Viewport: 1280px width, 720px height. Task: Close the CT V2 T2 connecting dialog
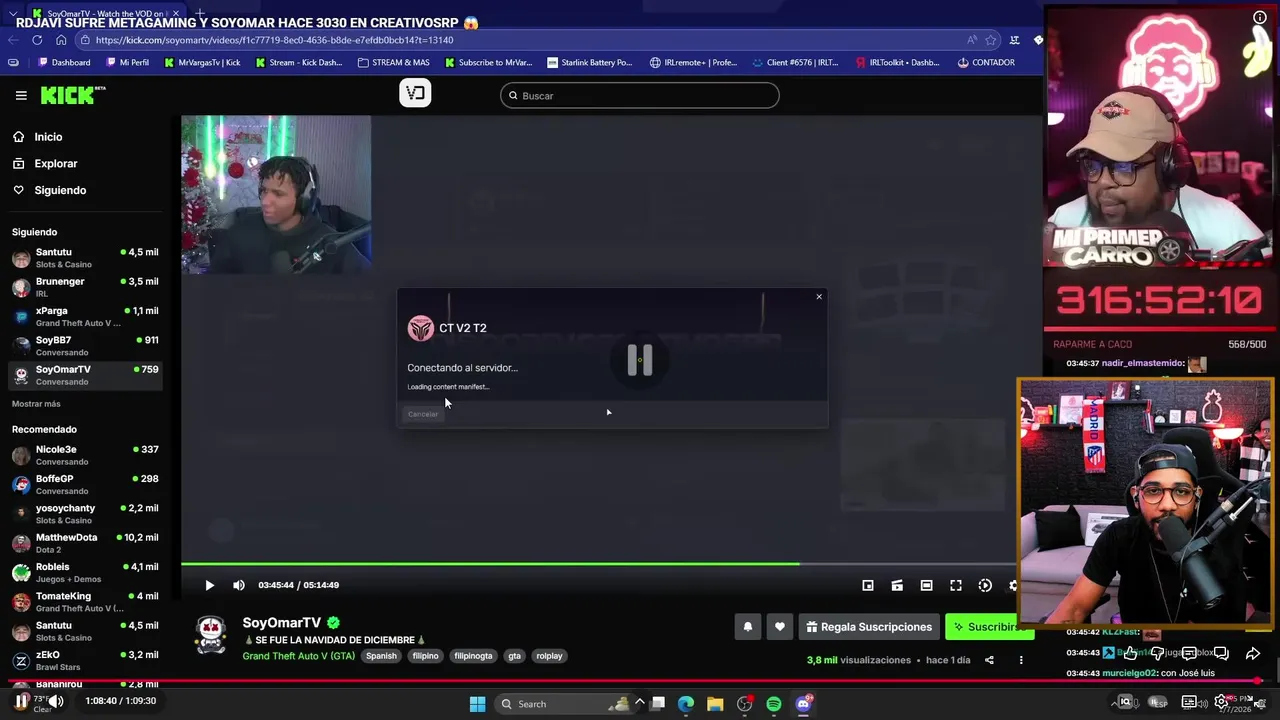point(819,296)
